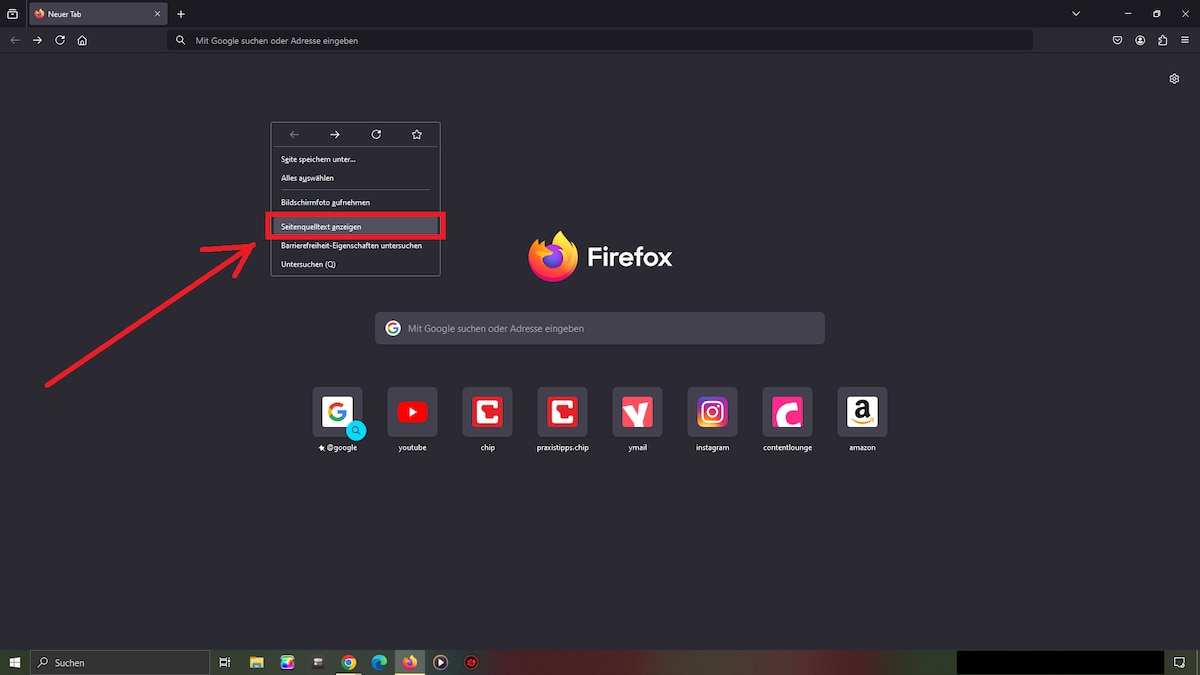The width and height of the screenshot is (1200, 675).
Task: Open the instagram shortcut tile
Action: (x=712, y=412)
